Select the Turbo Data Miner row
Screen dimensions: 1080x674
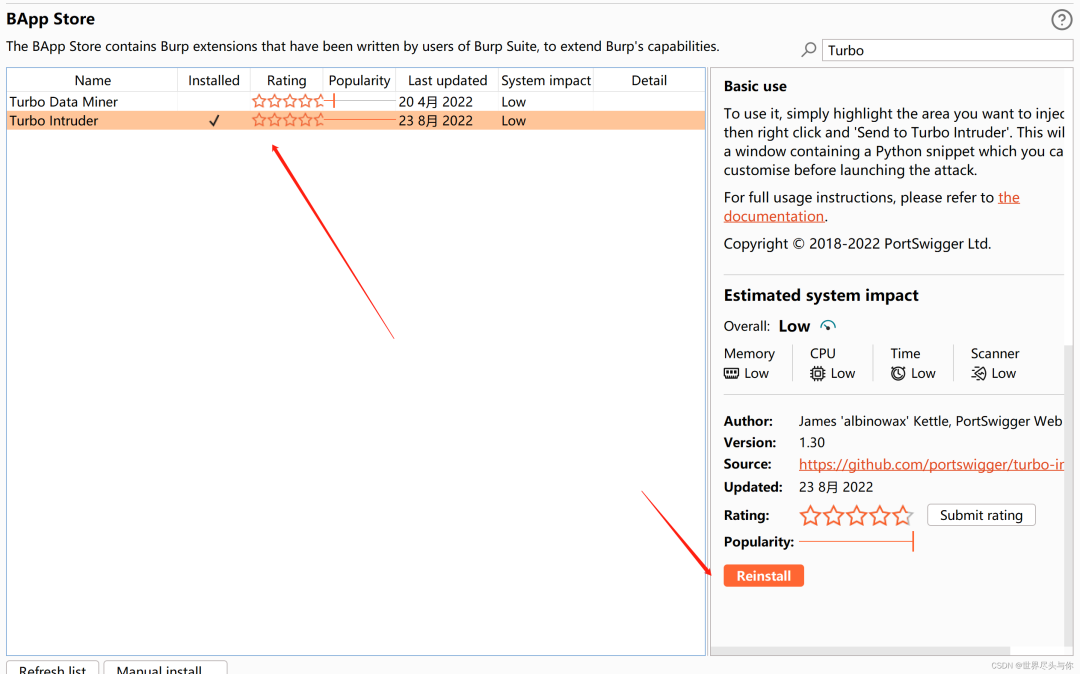356,101
